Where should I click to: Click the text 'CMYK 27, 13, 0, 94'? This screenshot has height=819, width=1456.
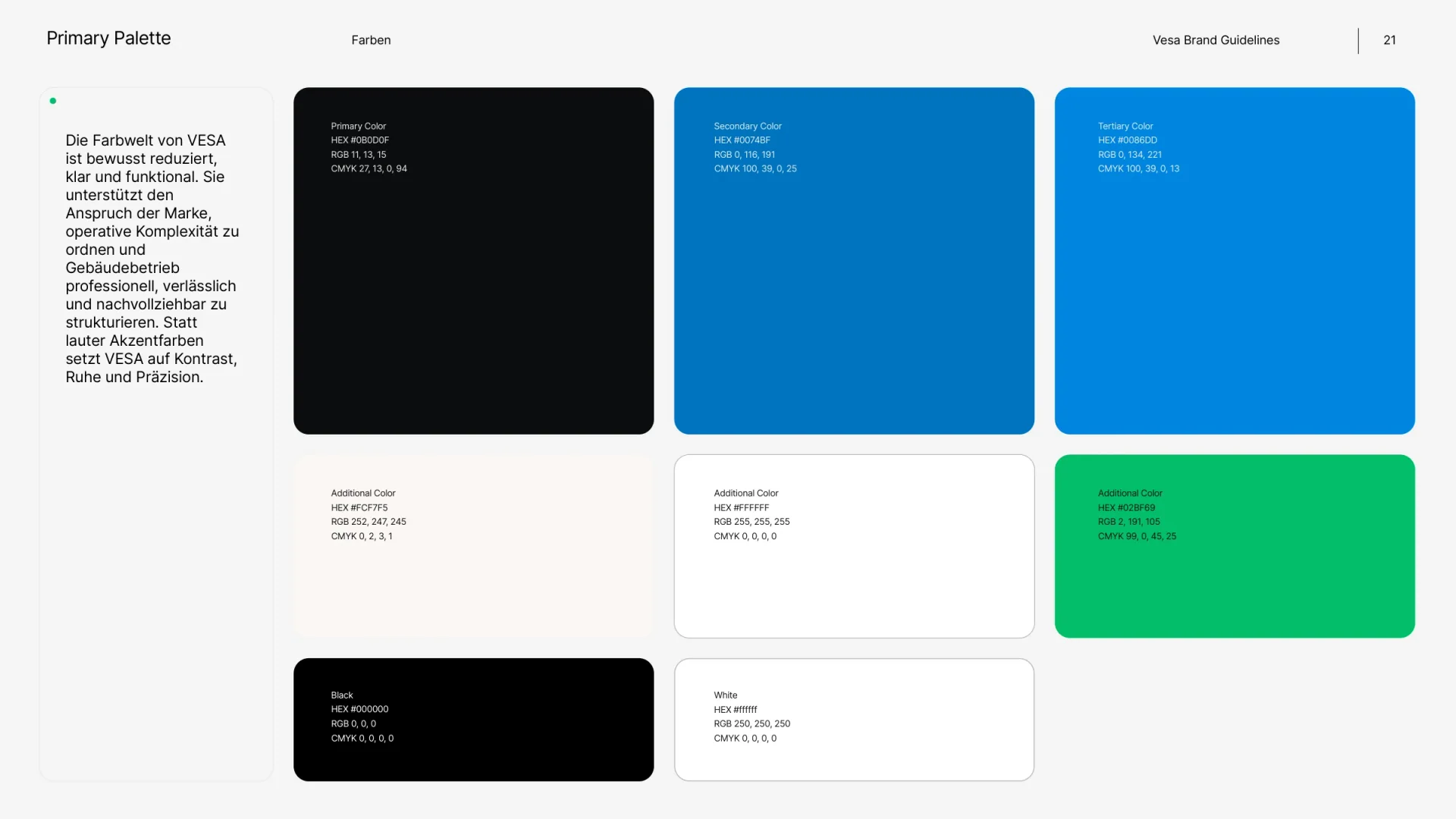pyautogui.click(x=369, y=169)
